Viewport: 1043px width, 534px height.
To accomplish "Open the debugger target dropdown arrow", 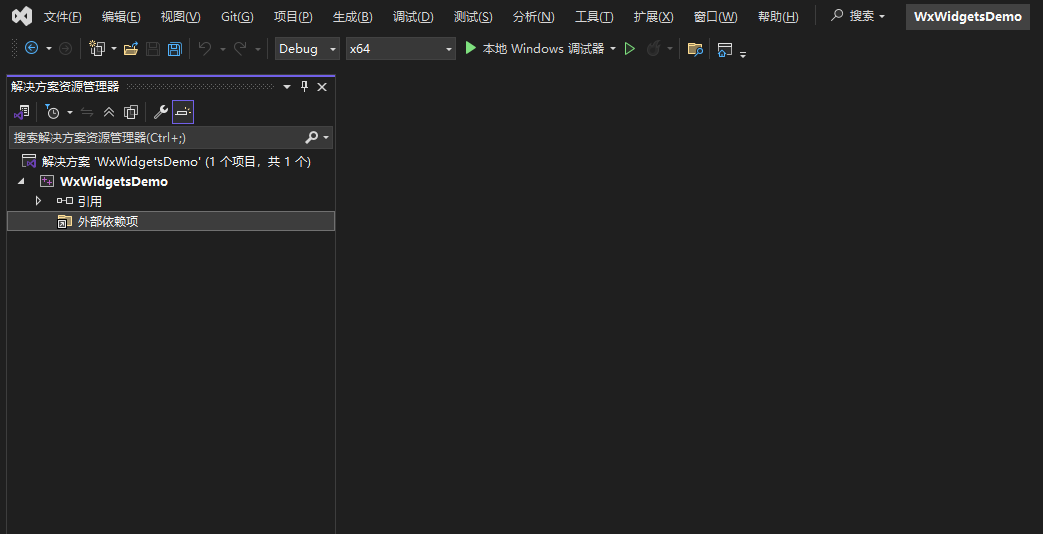I will point(613,49).
